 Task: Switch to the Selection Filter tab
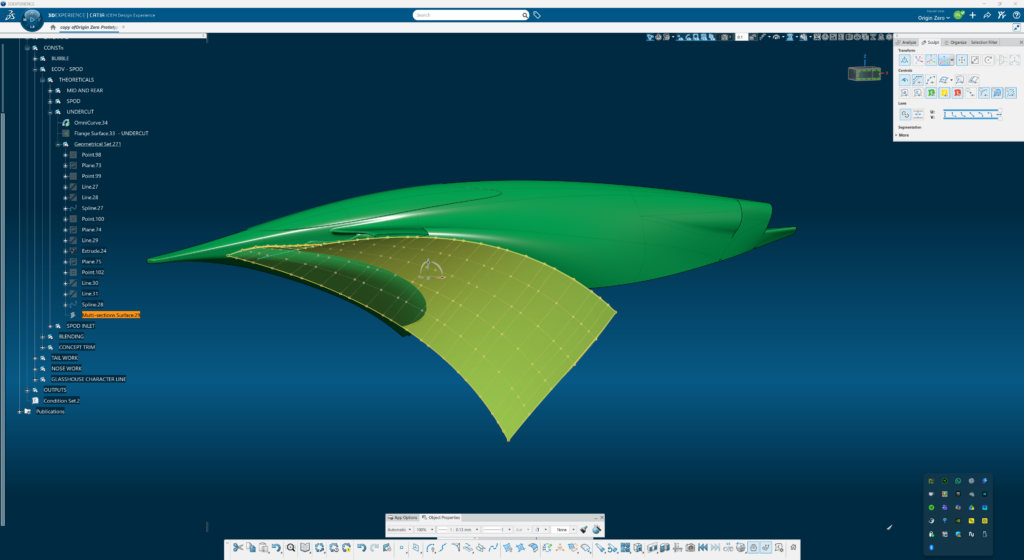[x=984, y=42]
